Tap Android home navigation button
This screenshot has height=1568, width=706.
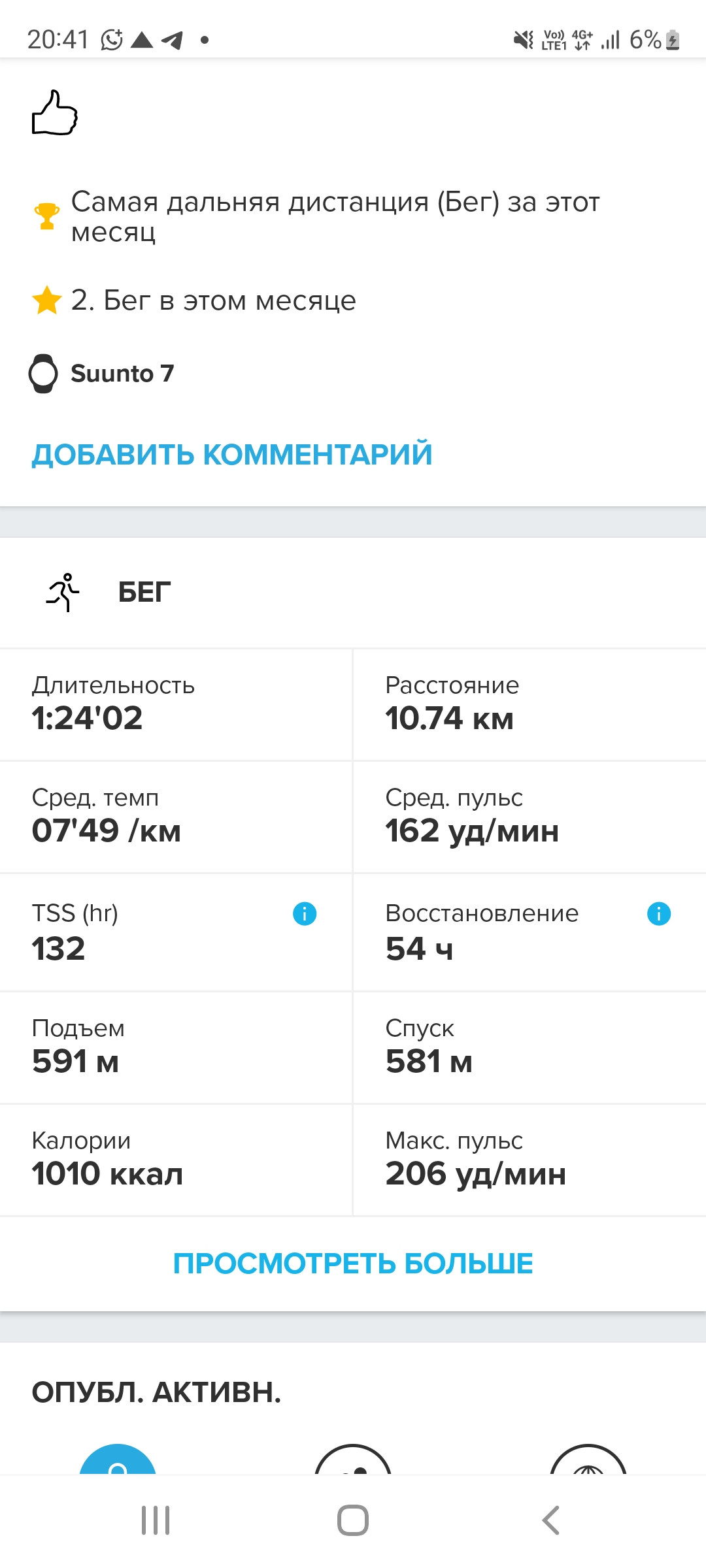[353, 1520]
